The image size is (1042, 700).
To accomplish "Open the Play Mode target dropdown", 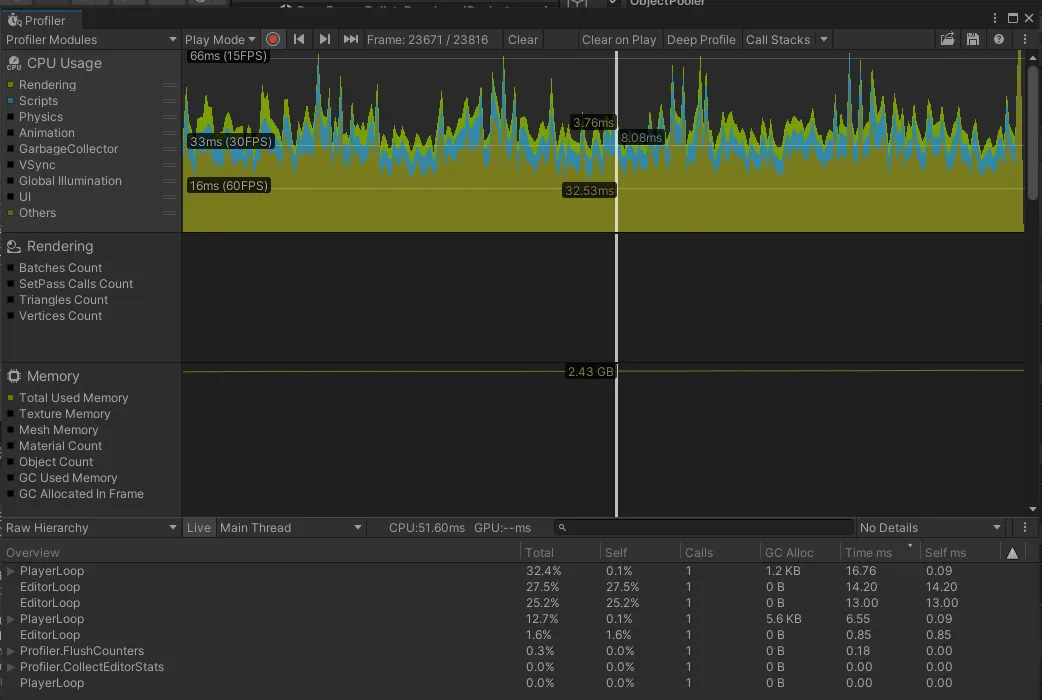I will (x=221, y=40).
